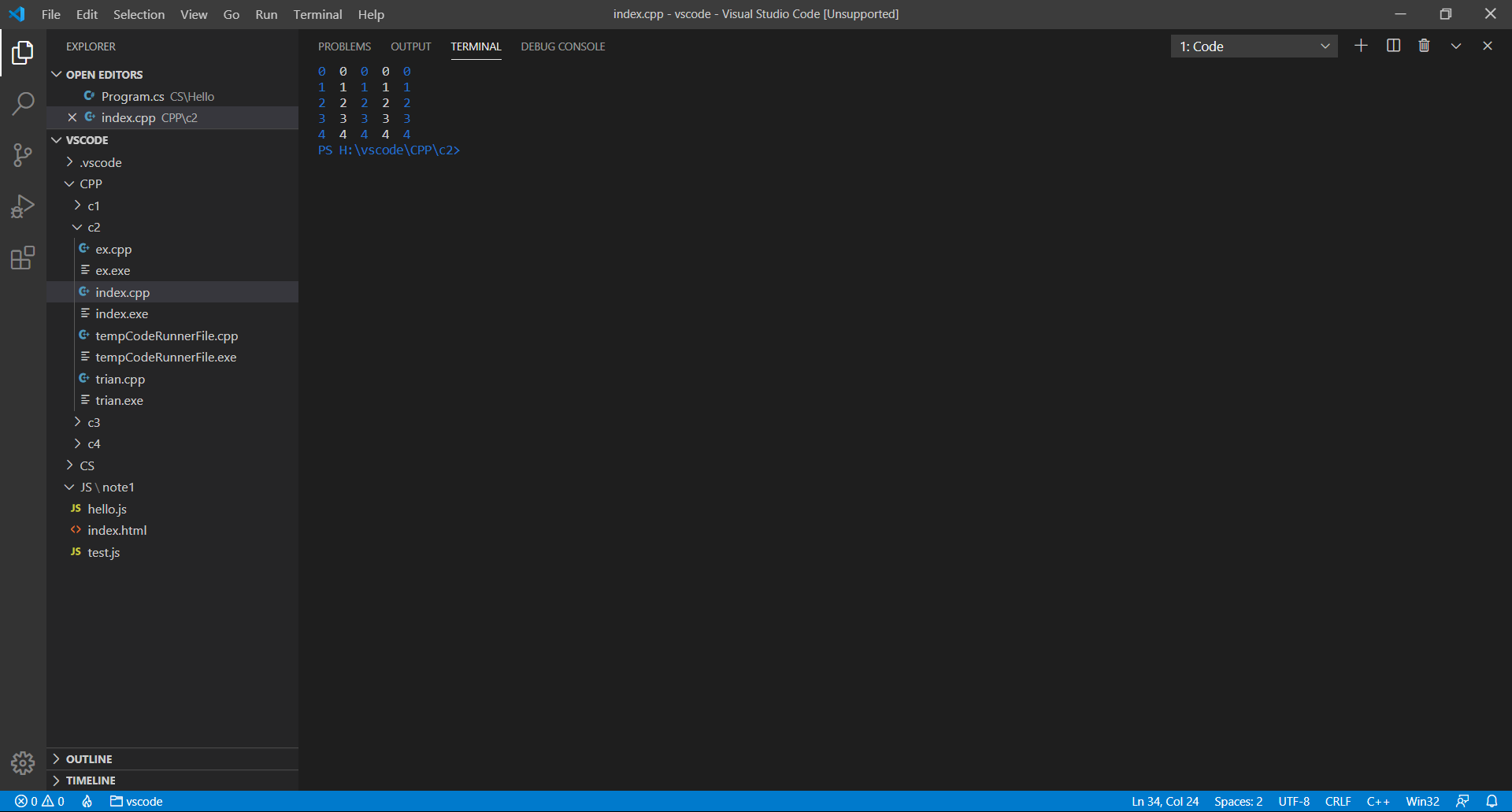
Task: Show notifications via bell icon
Action: [1492, 801]
